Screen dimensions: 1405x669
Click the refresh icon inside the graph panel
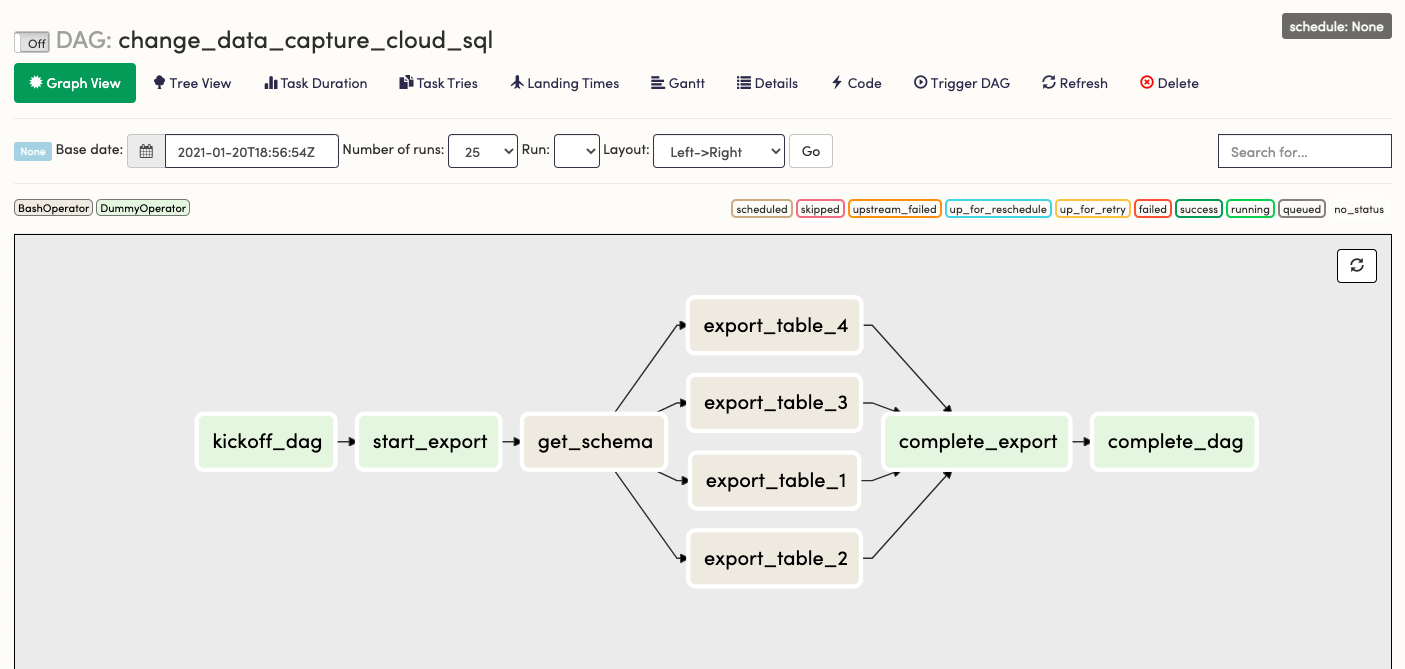[1356, 266]
